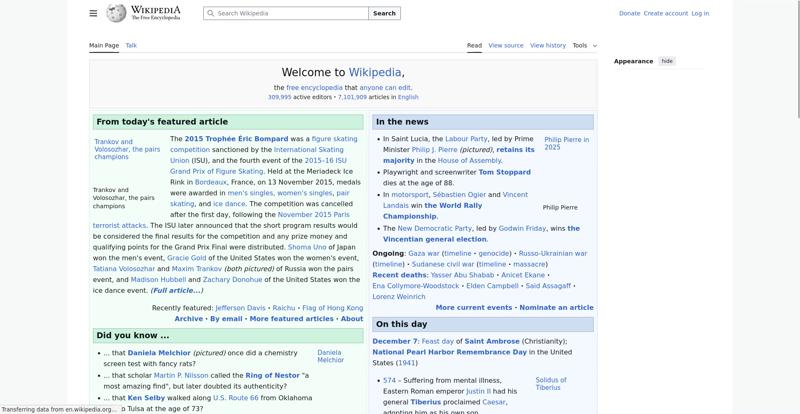Expand the Tools dropdown menu
The image size is (800, 414).
click(x=584, y=45)
